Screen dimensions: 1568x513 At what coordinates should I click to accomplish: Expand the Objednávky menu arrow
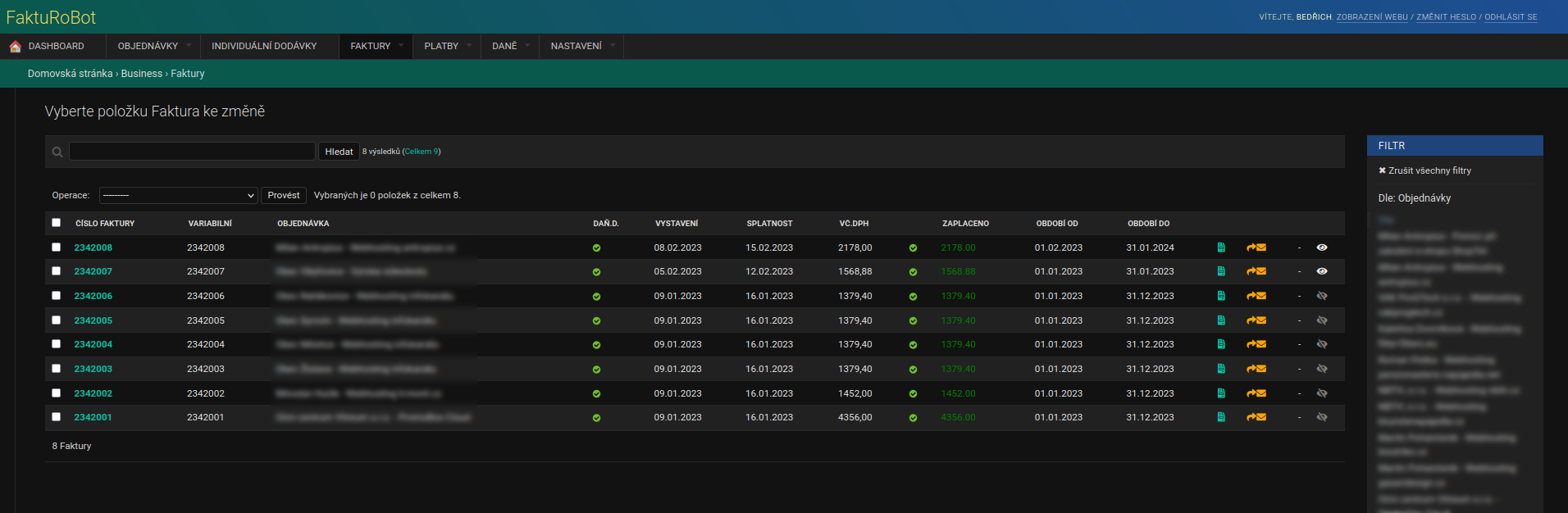pyautogui.click(x=189, y=46)
